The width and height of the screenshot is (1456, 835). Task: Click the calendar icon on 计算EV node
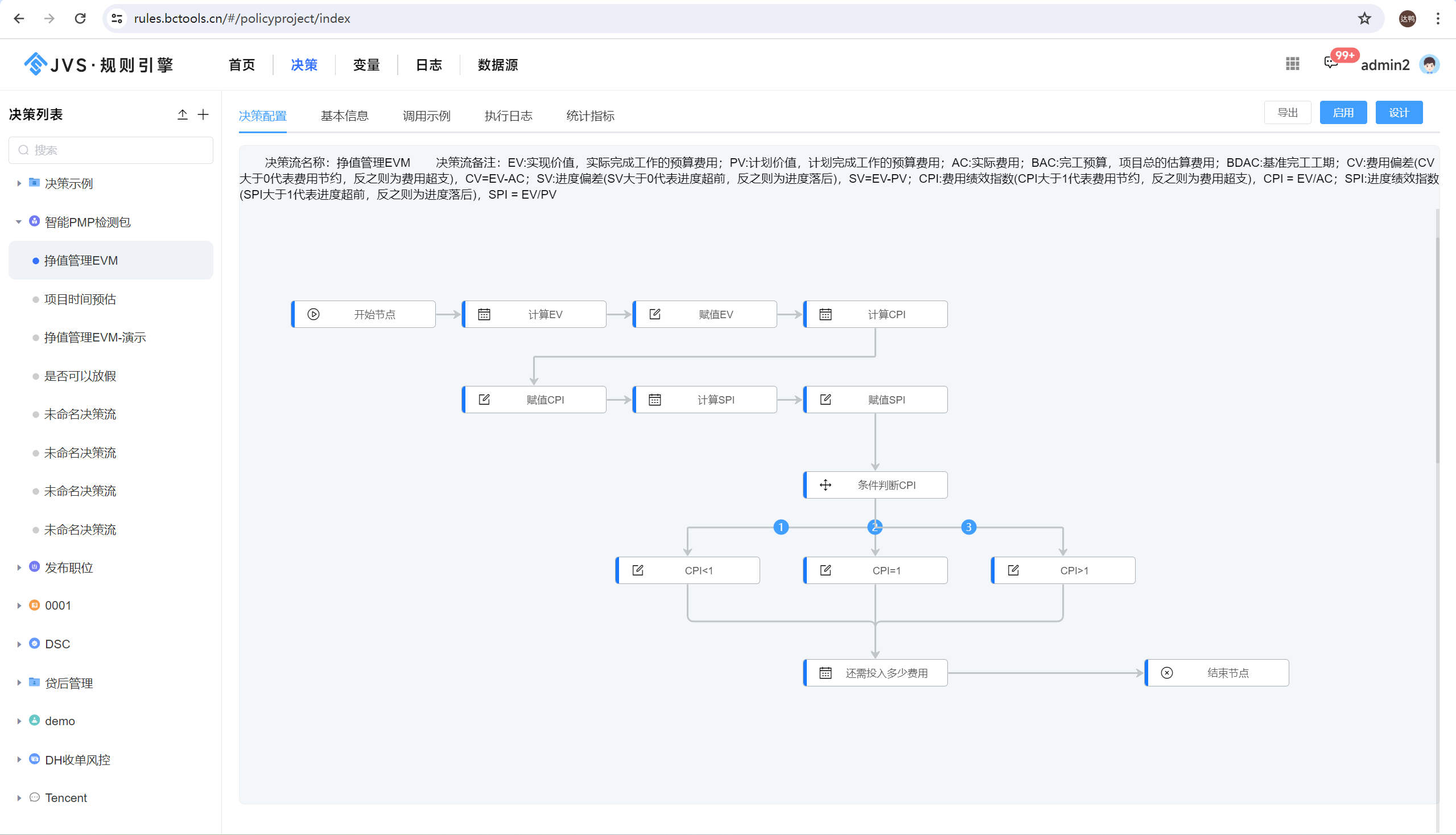tap(484, 314)
